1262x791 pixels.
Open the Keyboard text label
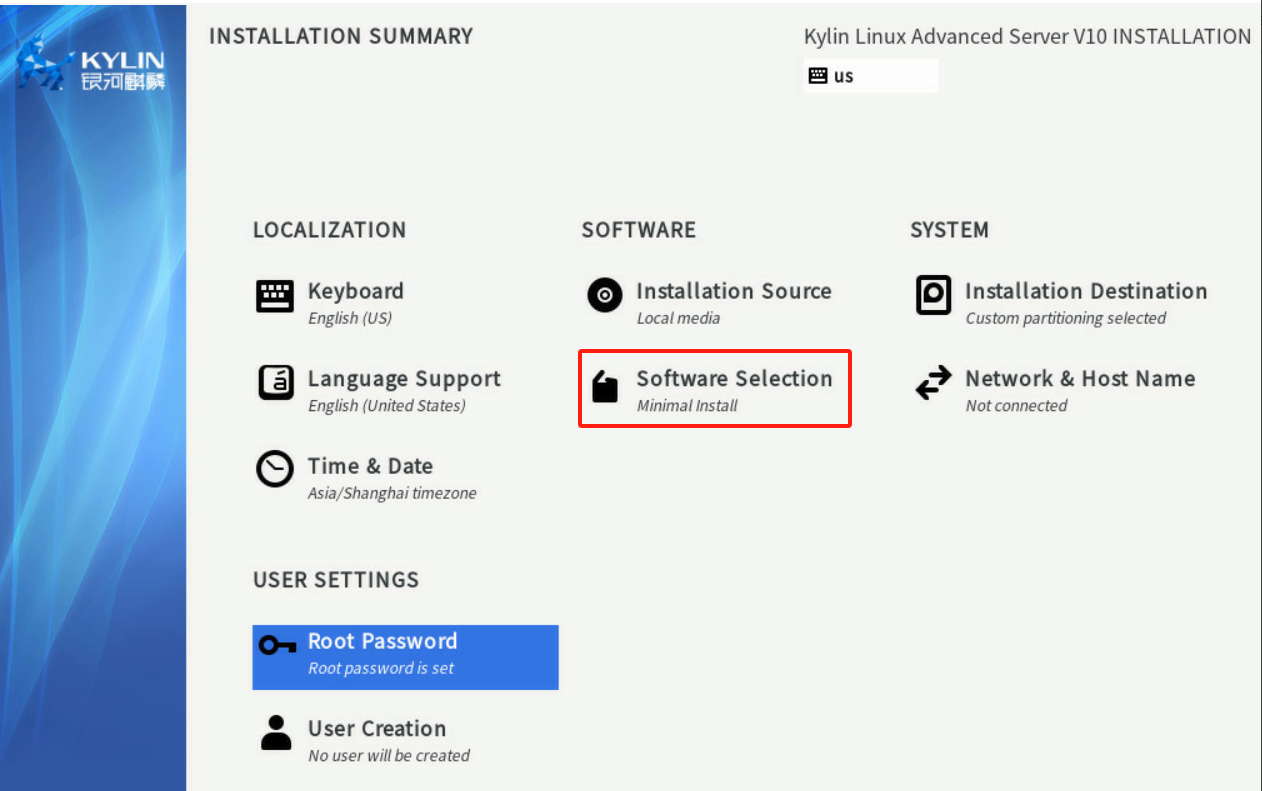click(355, 292)
